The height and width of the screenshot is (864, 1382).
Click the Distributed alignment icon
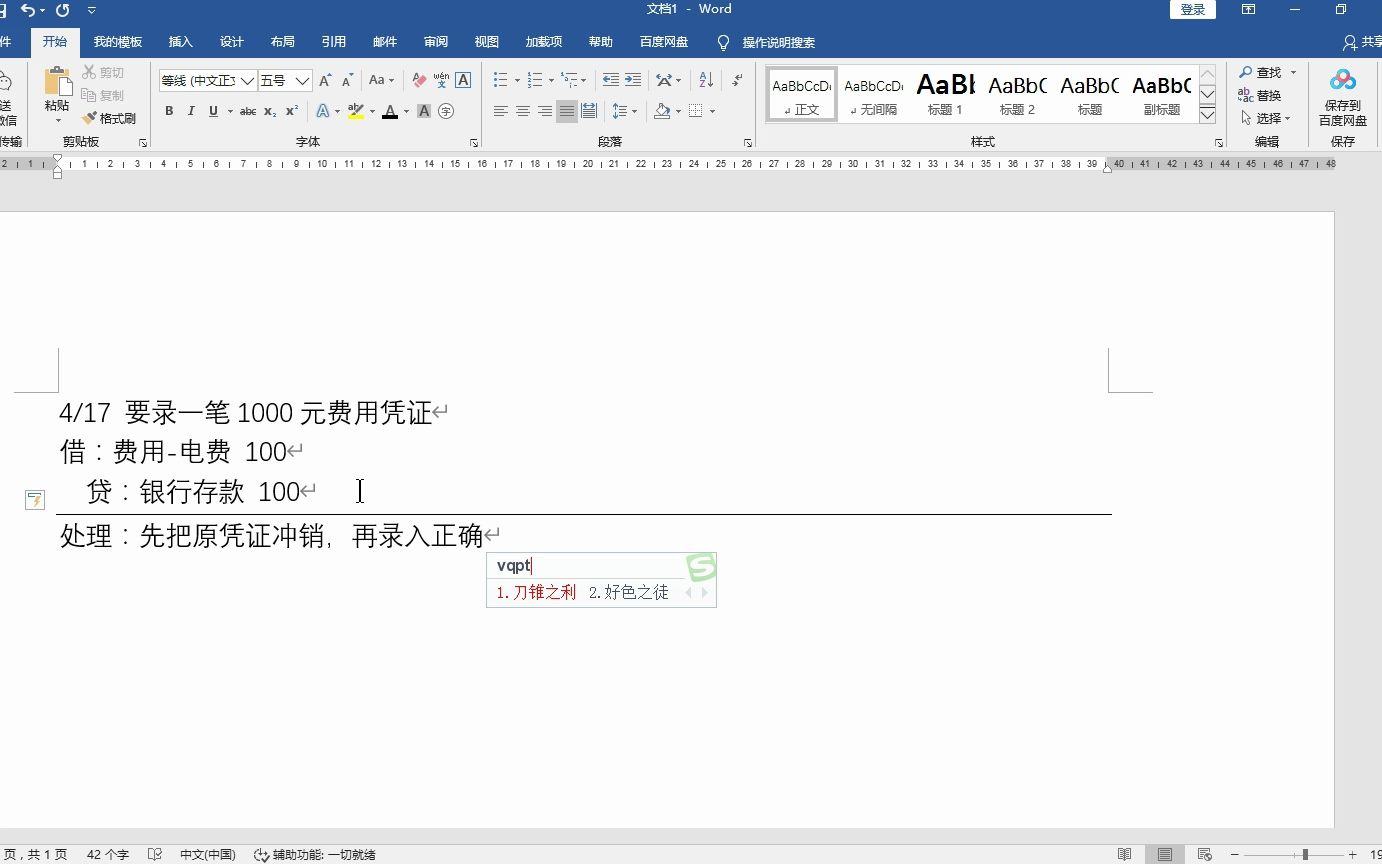click(x=589, y=111)
